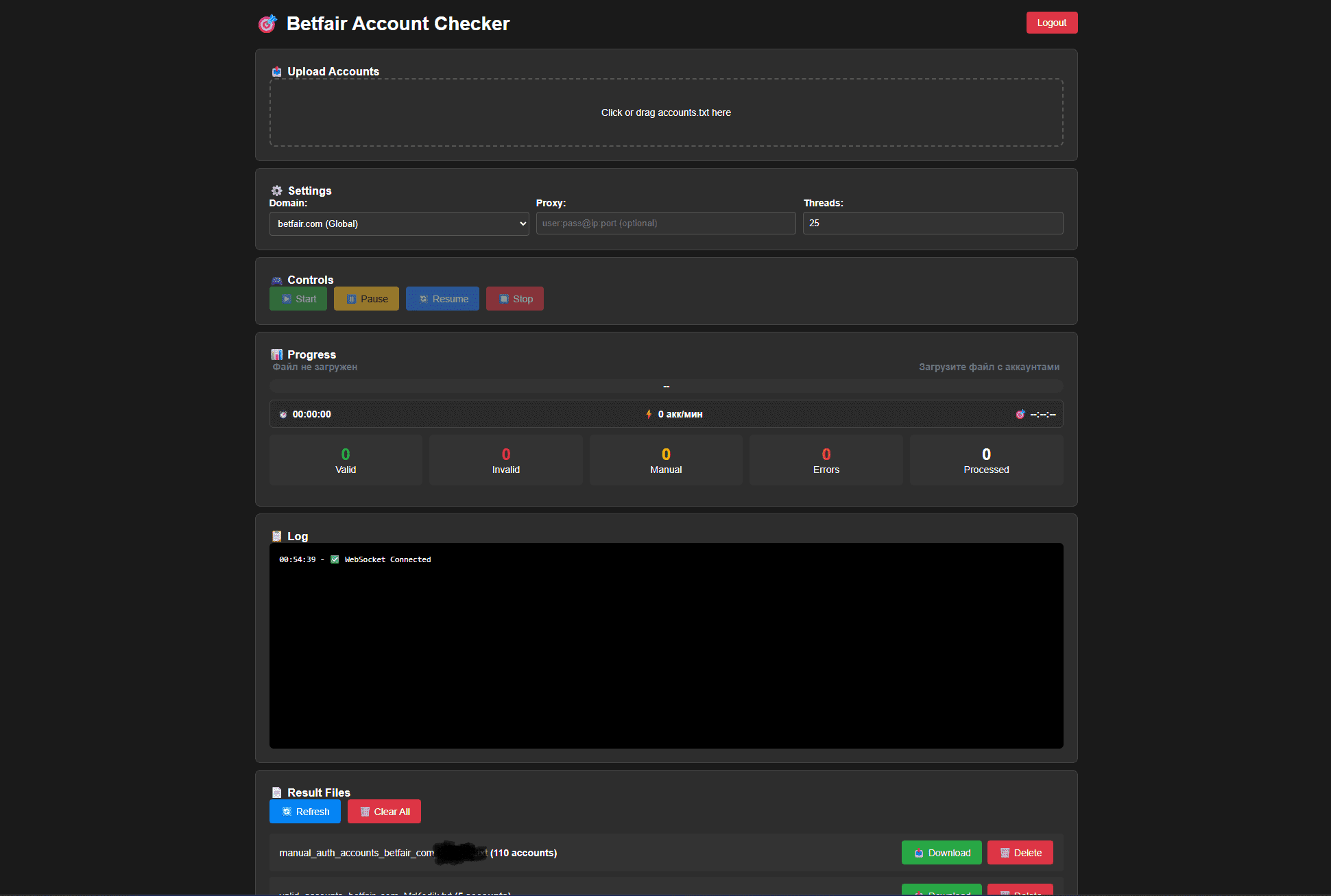The image size is (1331, 896).
Task: Click the Settings gear icon
Action: coord(277,191)
